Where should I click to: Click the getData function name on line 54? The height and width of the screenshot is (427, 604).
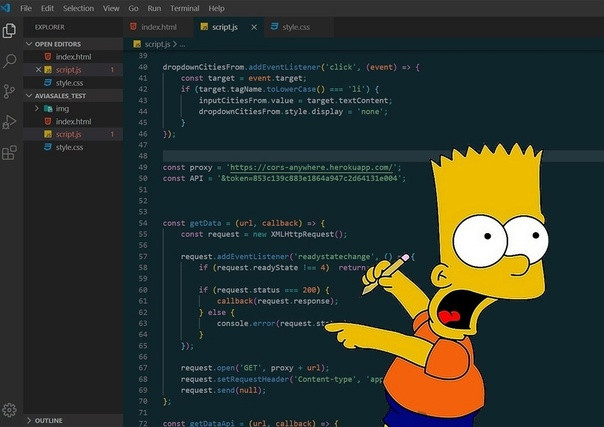tap(205, 223)
